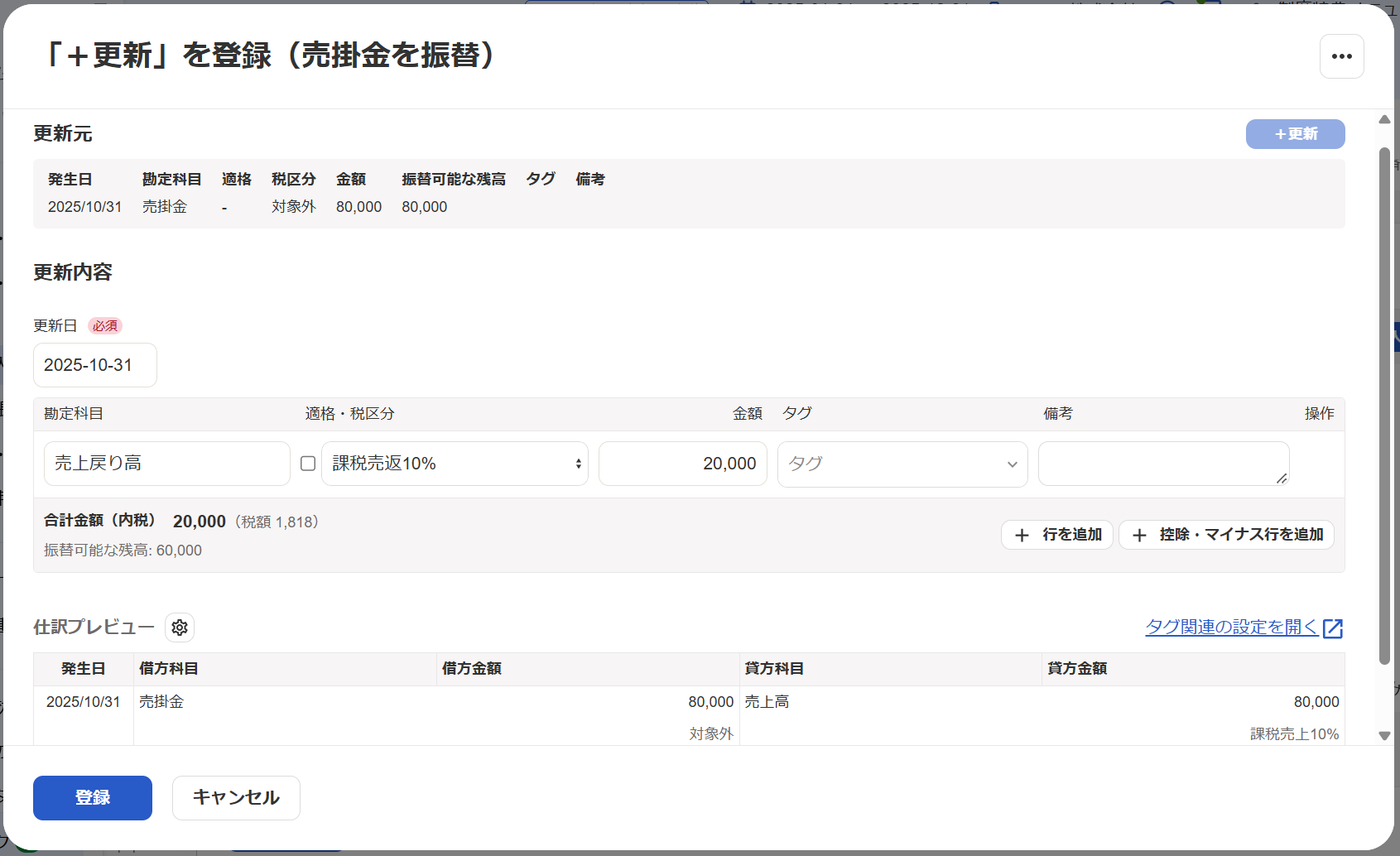The height and width of the screenshot is (856, 1400).
Task: Open the タグ関連の設定を開く link
Action: point(1231,627)
